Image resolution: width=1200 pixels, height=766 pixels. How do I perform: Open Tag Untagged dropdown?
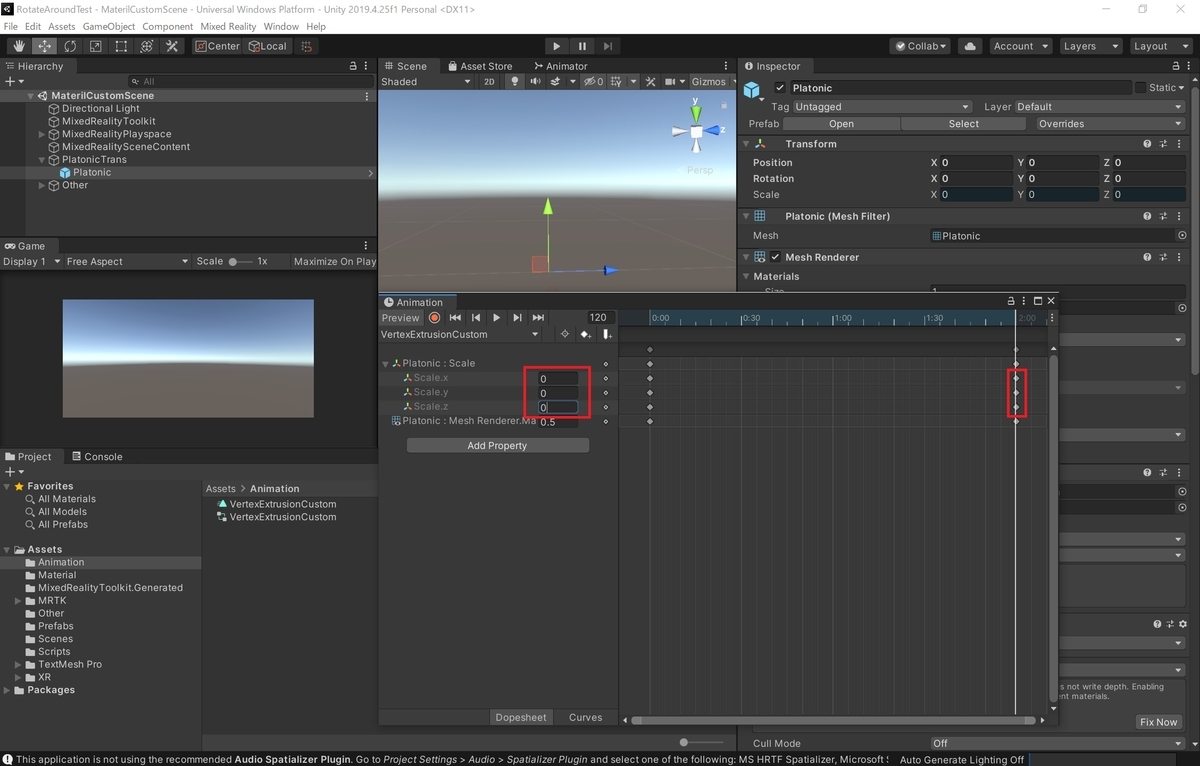pyautogui.click(x=882, y=107)
